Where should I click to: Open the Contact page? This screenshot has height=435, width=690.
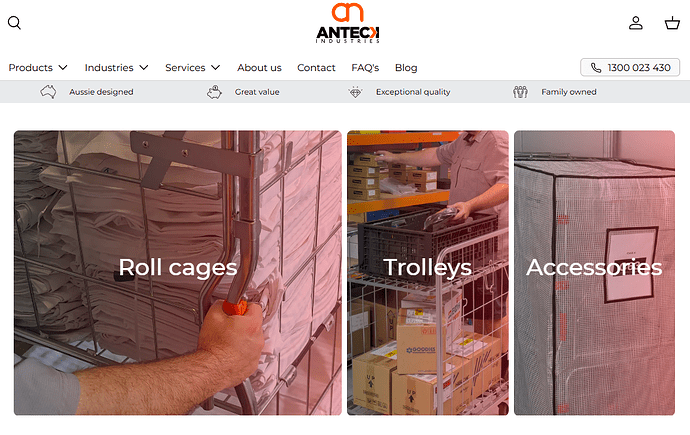click(x=316, y=68)
